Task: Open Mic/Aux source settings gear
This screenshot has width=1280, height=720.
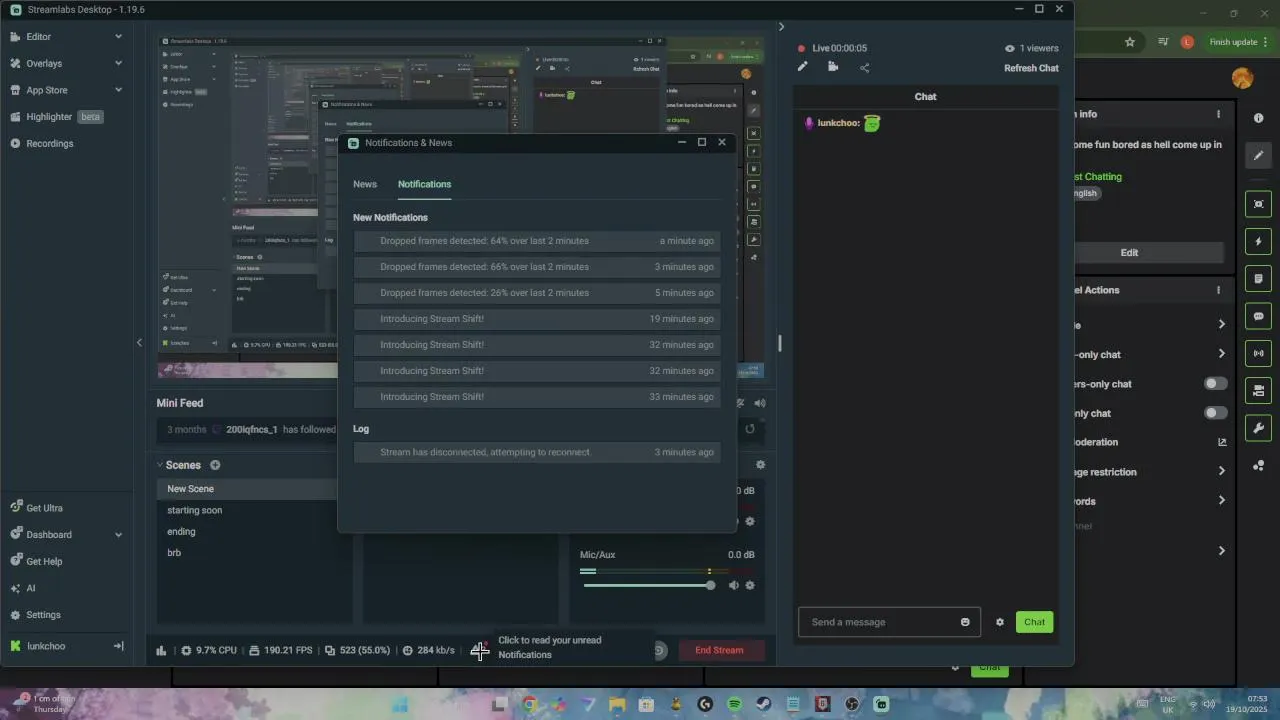Action: (x=750, y=585)
